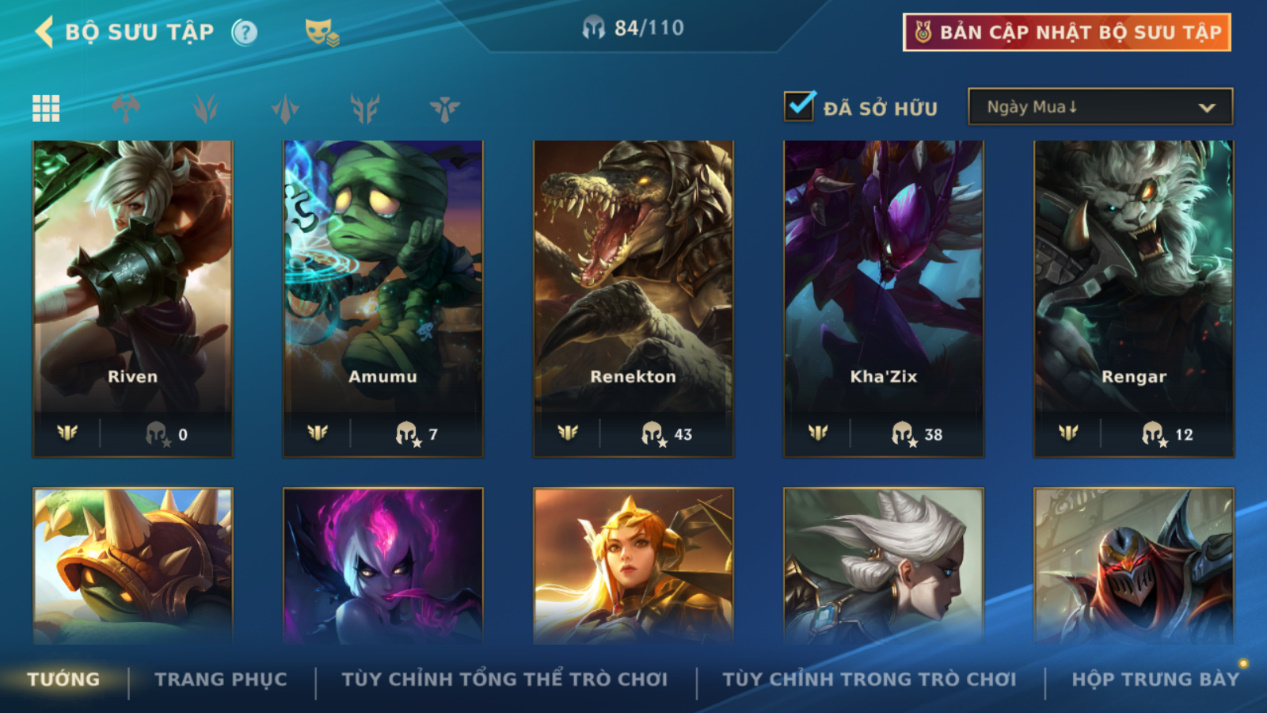Click BẢN CẬP NHẬT BỘ SƯU TẬP button

tap(1067, 32)
